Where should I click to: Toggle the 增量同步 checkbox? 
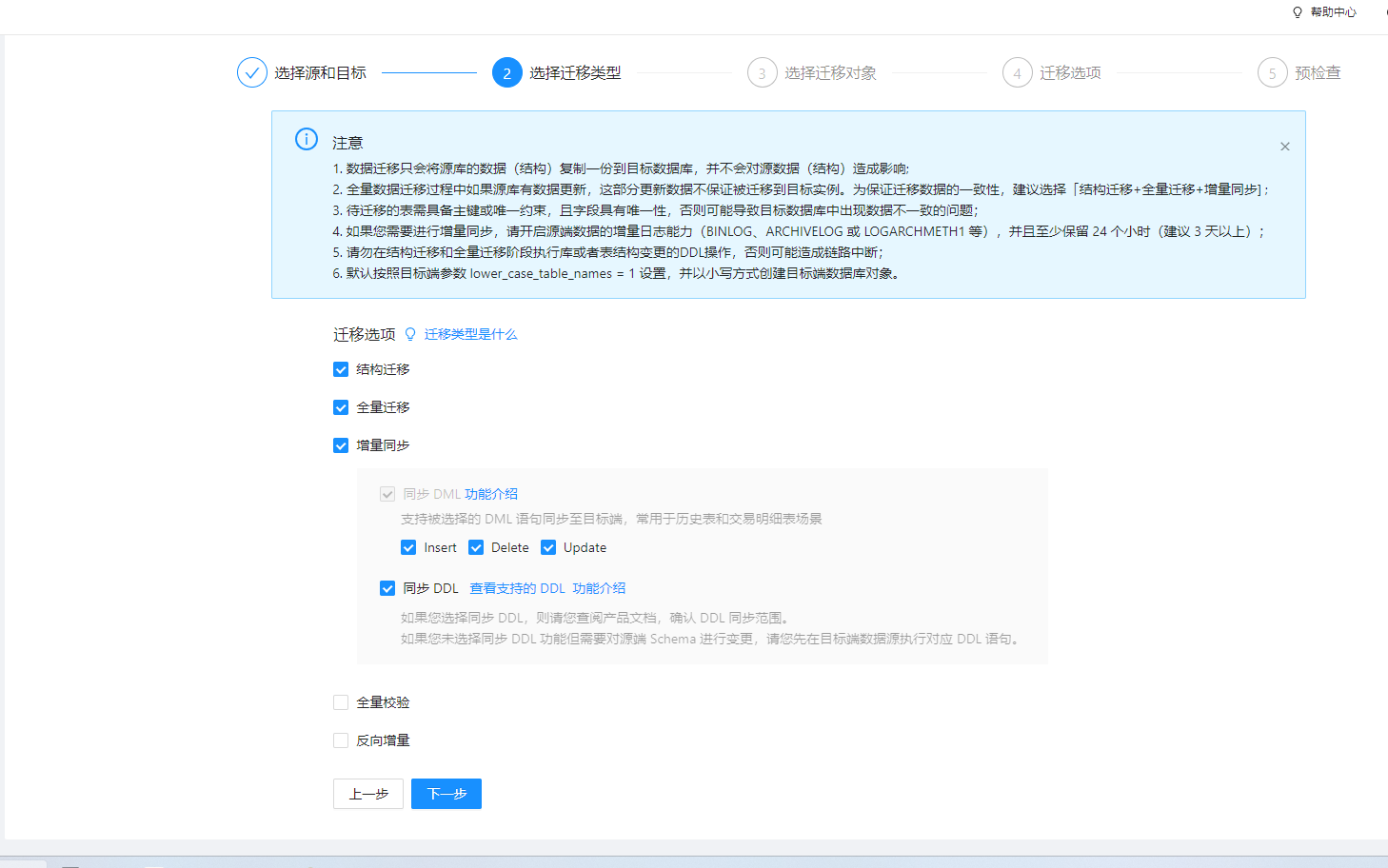(x=341, y=445)
